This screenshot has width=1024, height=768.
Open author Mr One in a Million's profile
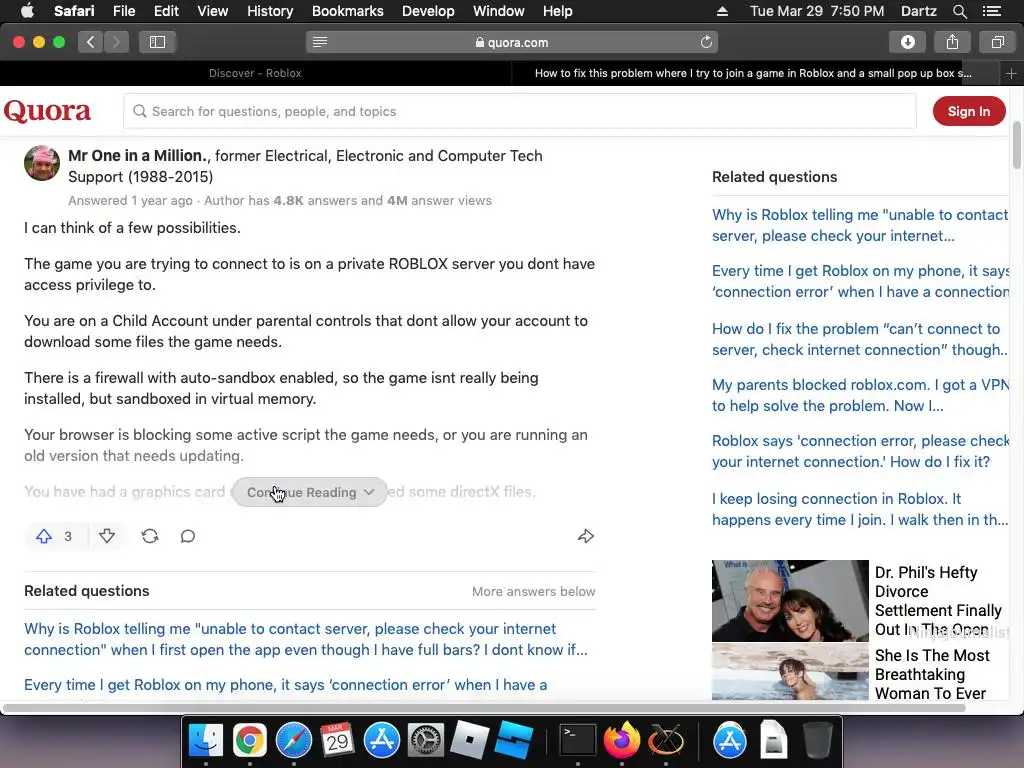click(138, 155)
